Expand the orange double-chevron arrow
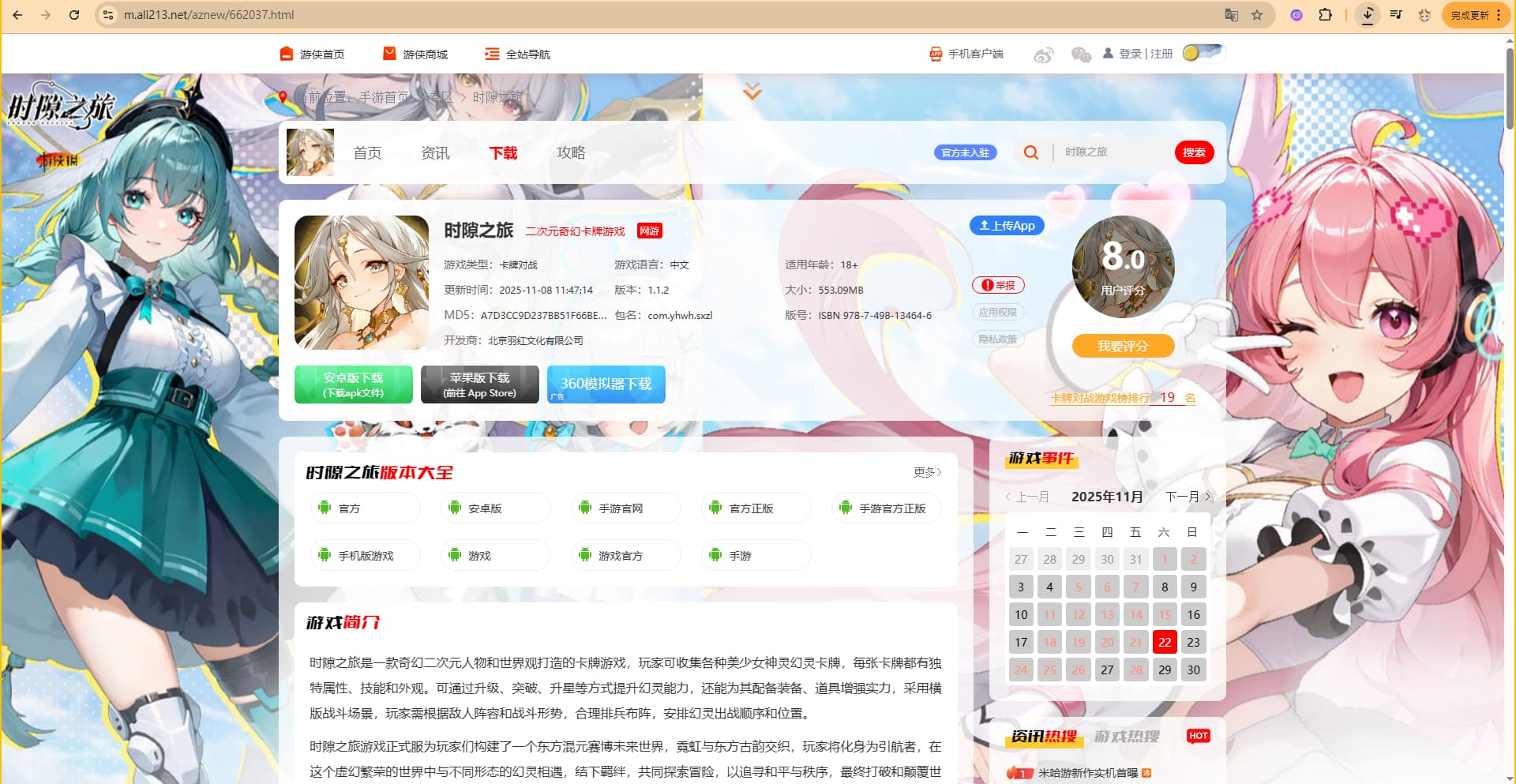Viewport: 1516px width, 784px height. coord(752,91)
